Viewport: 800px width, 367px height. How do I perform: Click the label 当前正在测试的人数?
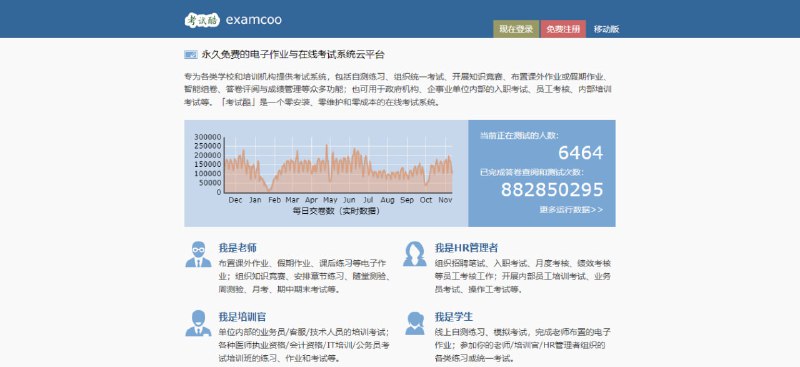point(519,135)
